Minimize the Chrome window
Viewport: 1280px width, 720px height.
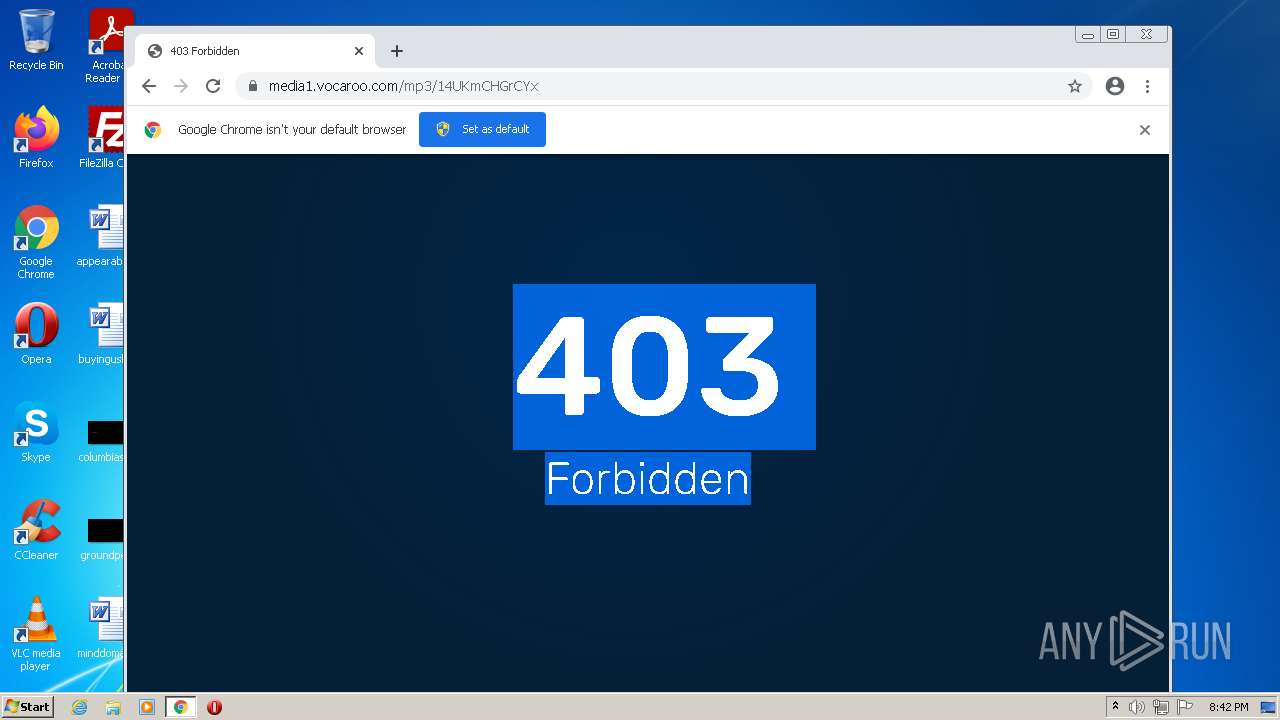pos(1088,35)
